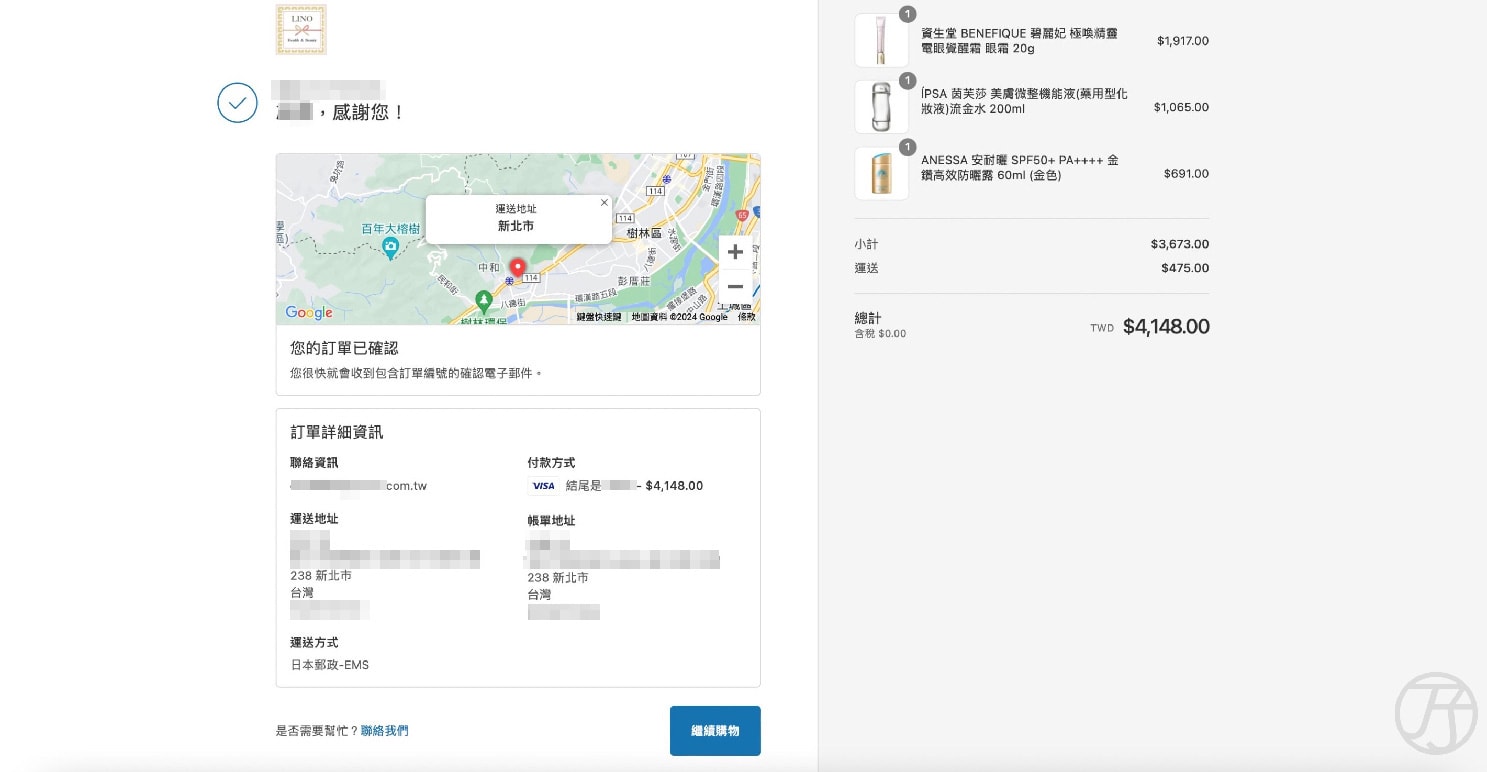Click the 新北市 label in map popup

[516, 226]
